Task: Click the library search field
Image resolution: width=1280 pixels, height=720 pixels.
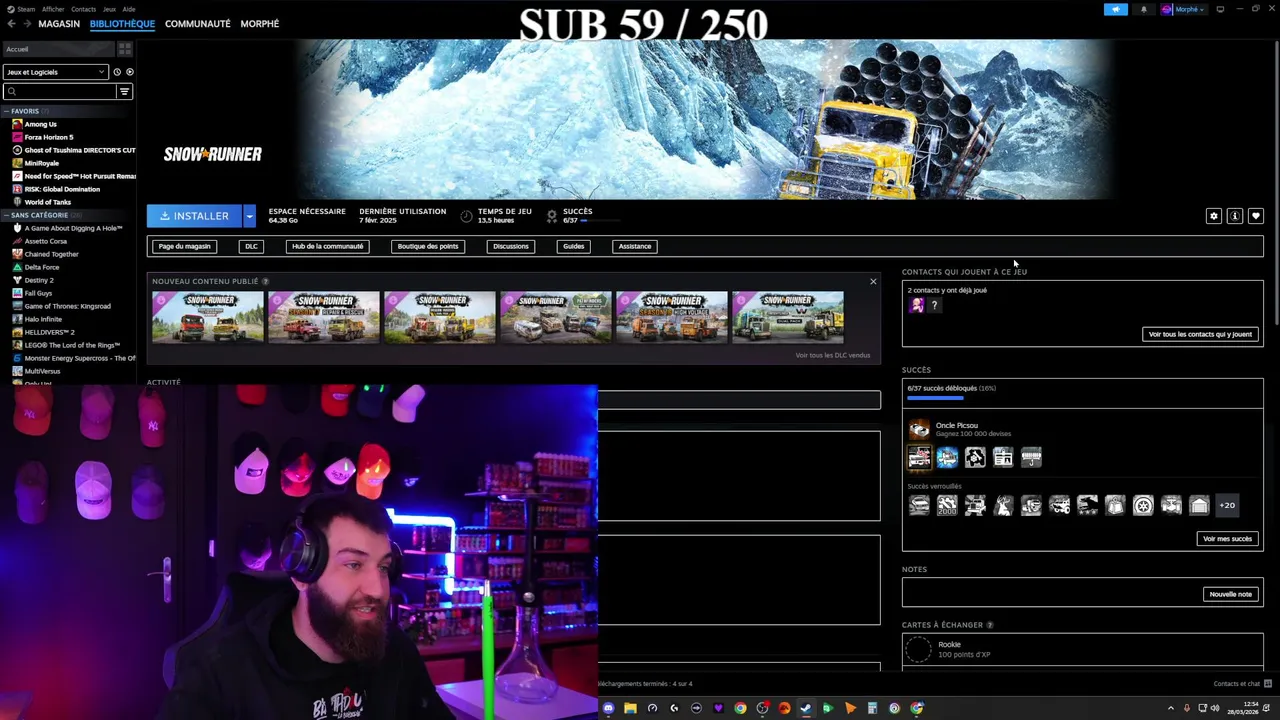Action: tap(60, 91)
